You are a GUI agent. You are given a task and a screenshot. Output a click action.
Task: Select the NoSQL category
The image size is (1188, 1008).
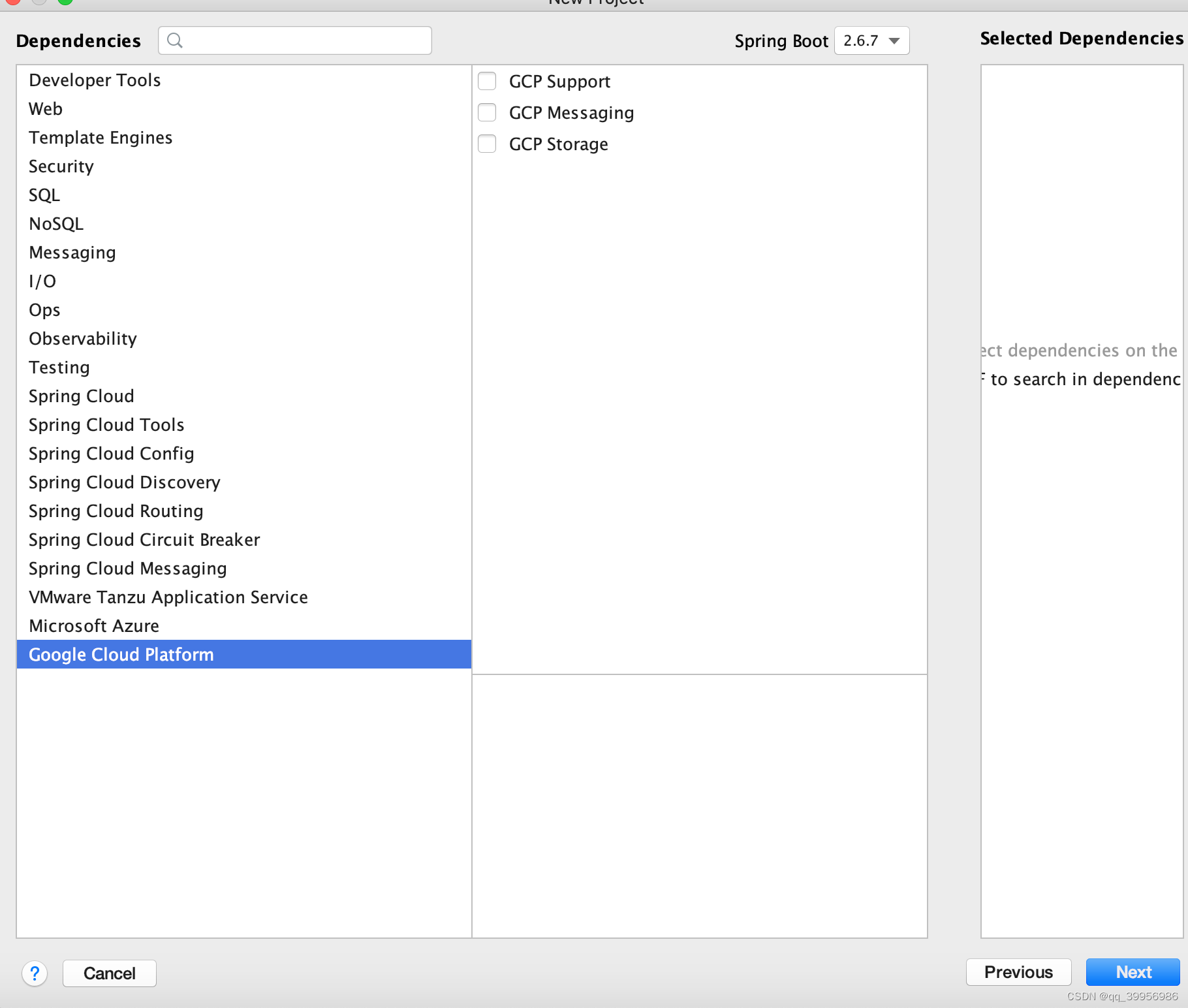(244, 224)
